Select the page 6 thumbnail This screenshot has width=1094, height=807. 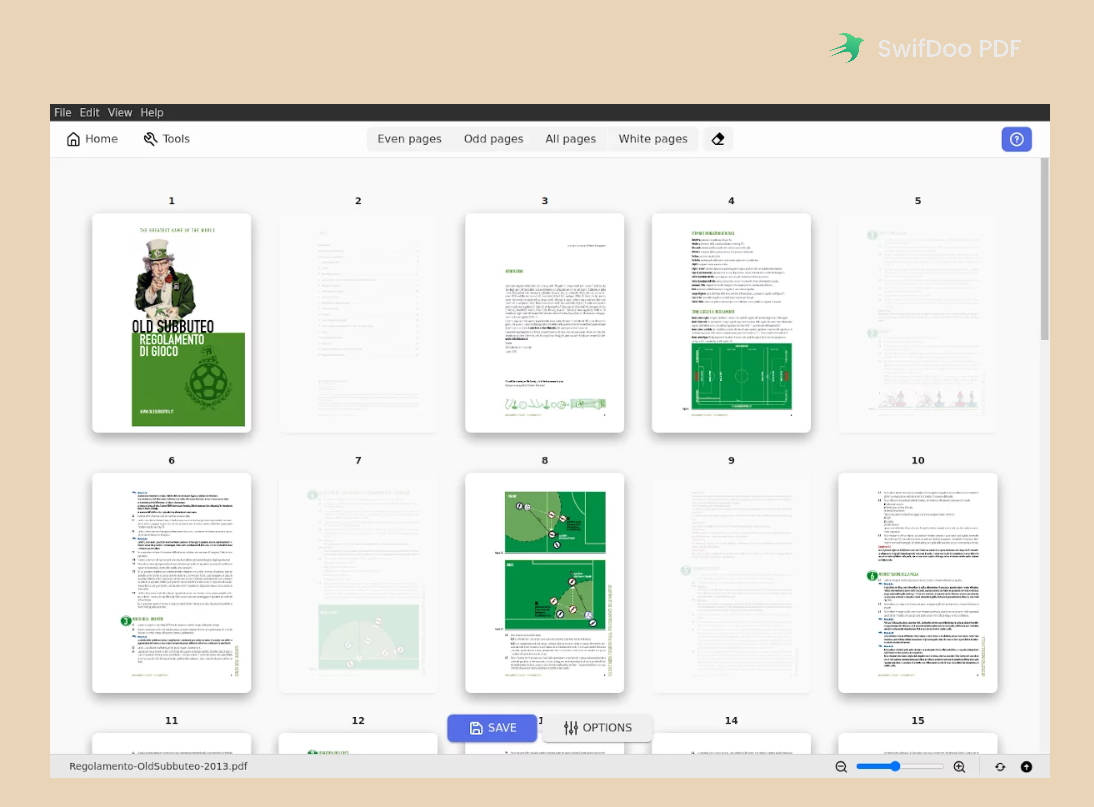click(172, 583)
